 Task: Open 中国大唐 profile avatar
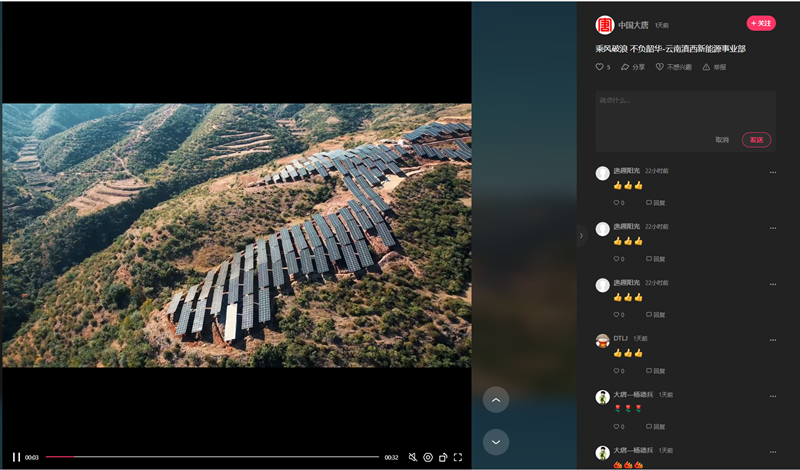coord(605,25)
